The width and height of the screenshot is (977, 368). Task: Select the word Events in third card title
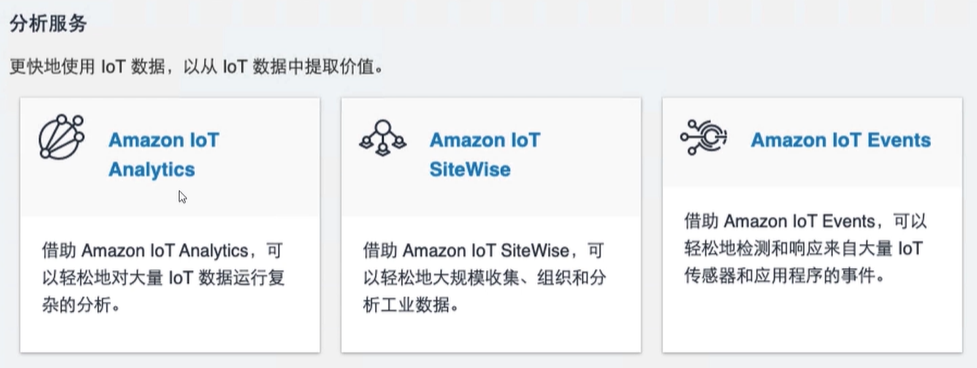tap(895, 140)
